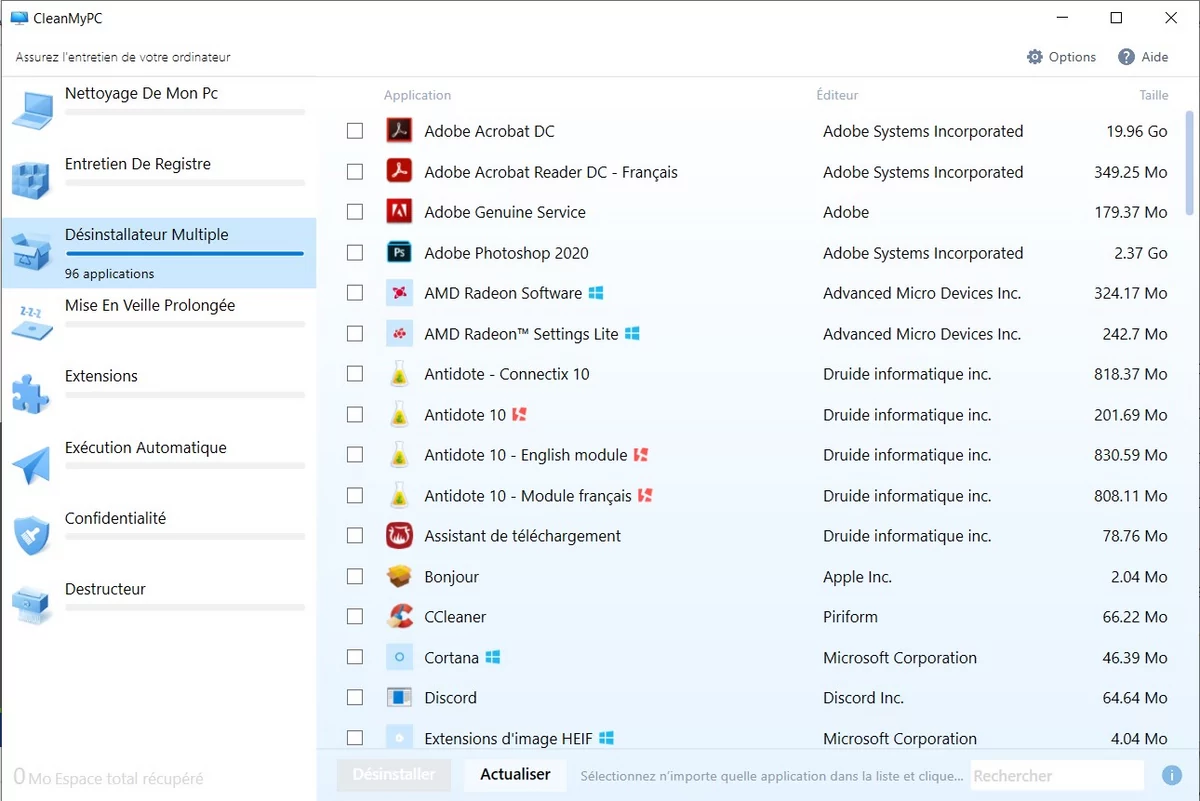Click the Destructeur shredder icon

click(31, 606)
